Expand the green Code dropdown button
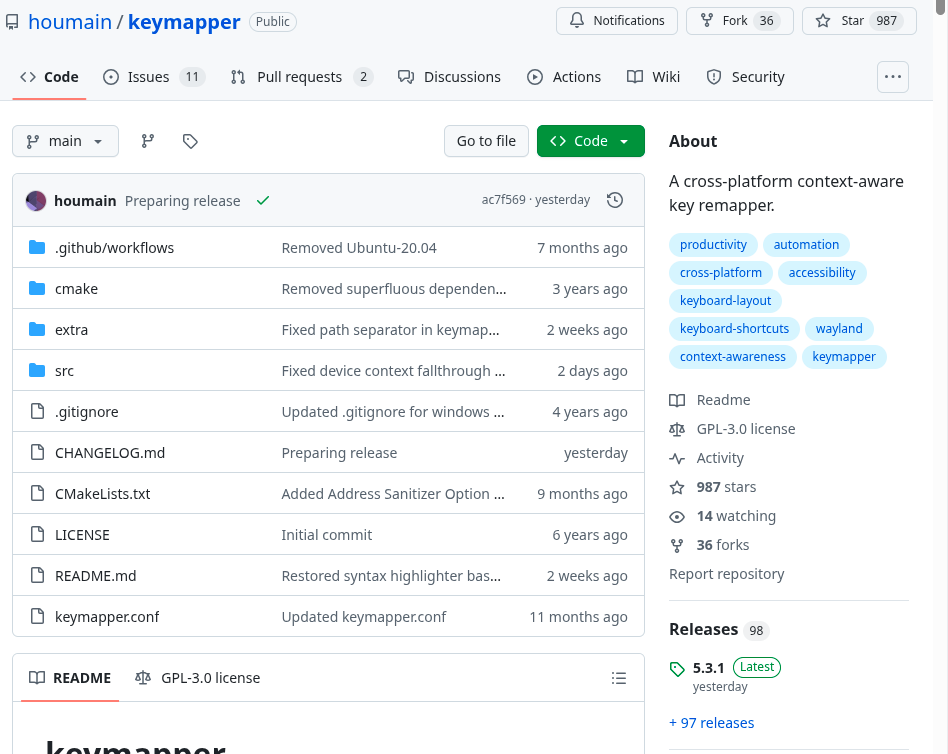The image size is (948, 754). point(590,141)
